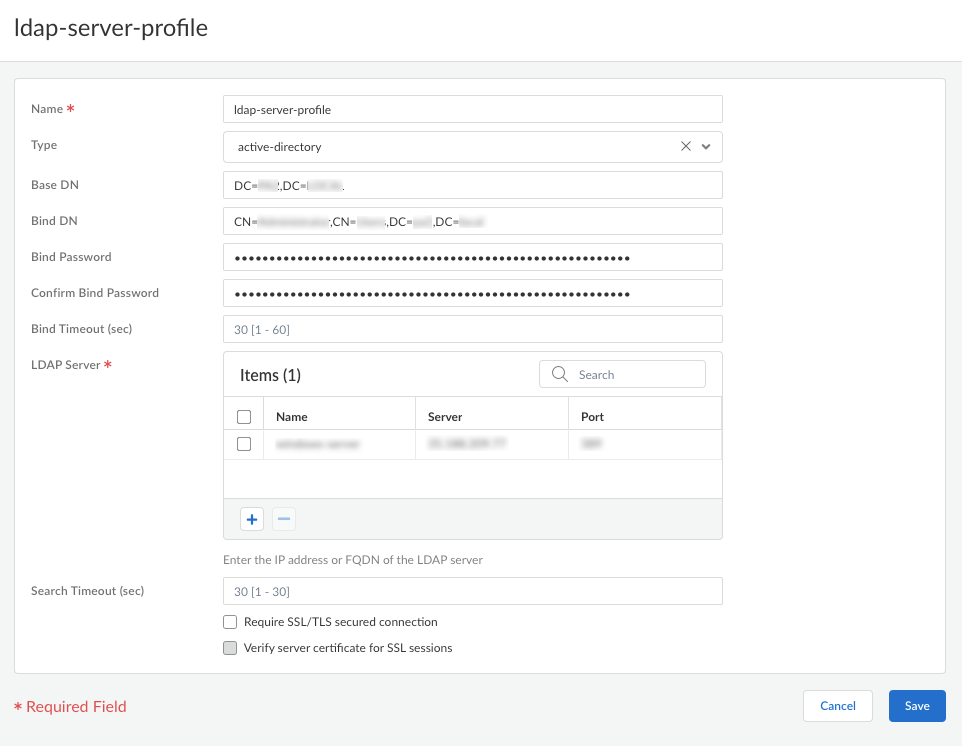This screenshot has height=746, width=962.
Task: Click the Port column header
Action: pyautogui.click(x=593, y=417)
